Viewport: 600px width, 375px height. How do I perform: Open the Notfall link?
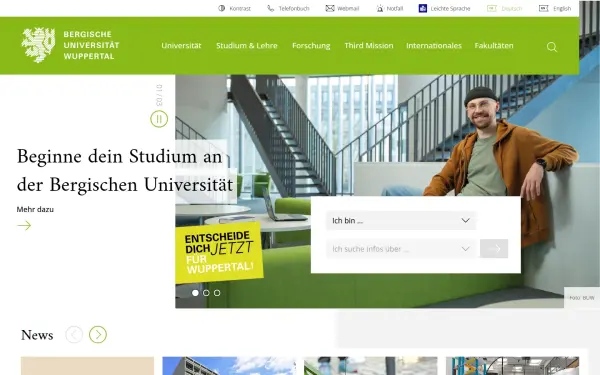click(395, 8)
